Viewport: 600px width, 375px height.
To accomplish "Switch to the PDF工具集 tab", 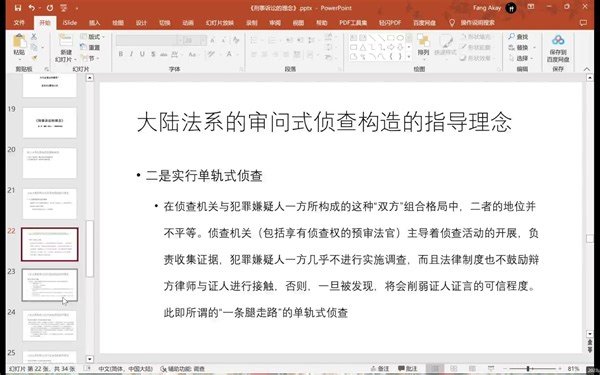I will pos(353,23).
